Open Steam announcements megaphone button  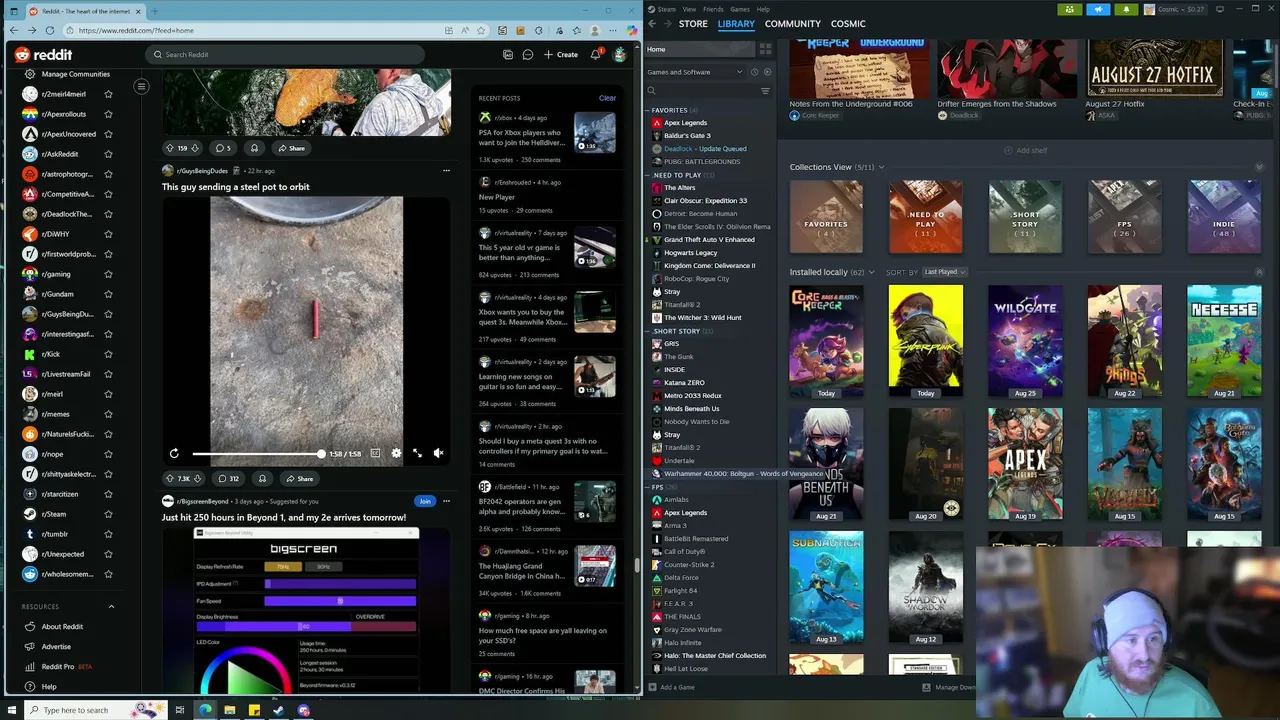(1098, 10)
